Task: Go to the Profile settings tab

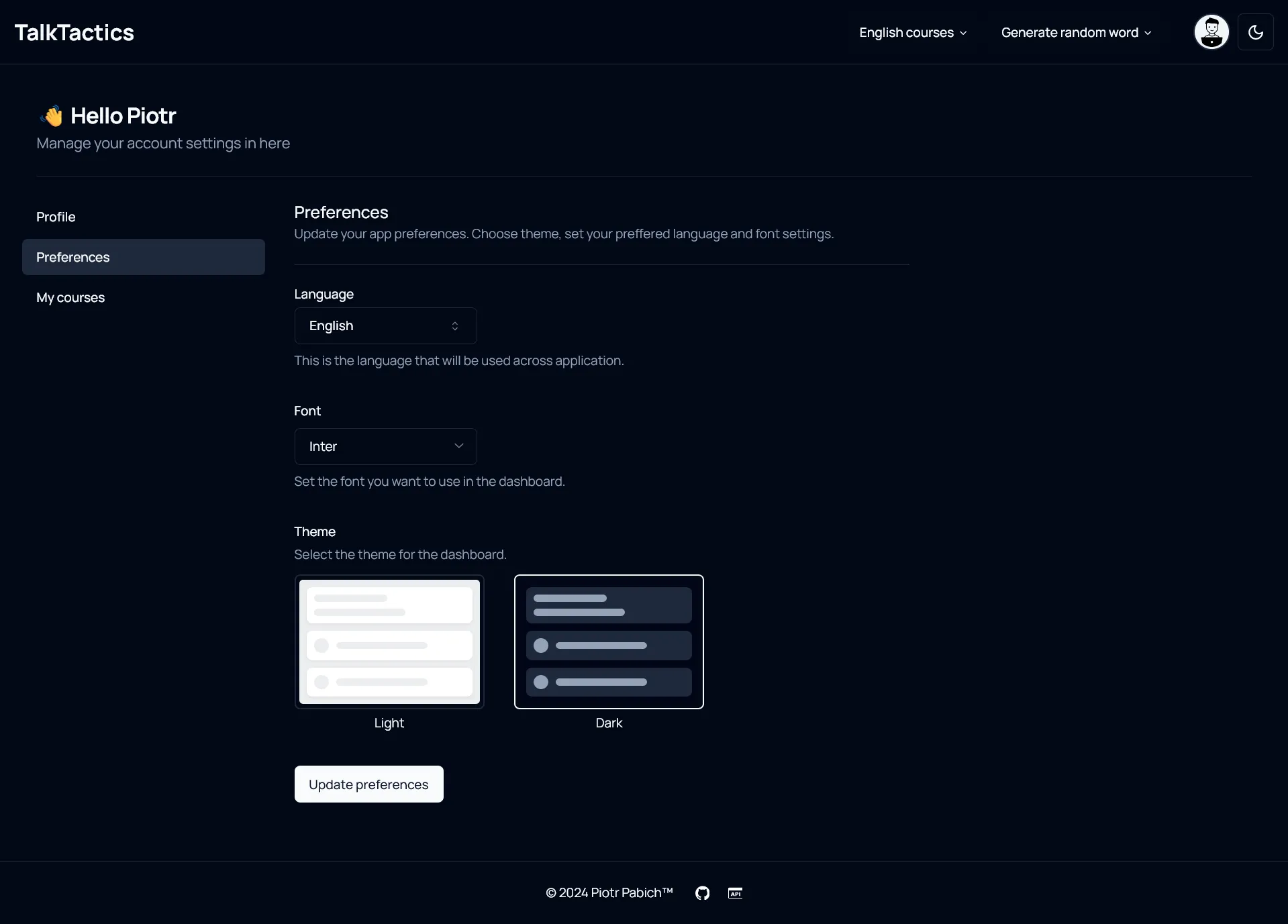Action: pyautogui.click(x=144, y=217)
